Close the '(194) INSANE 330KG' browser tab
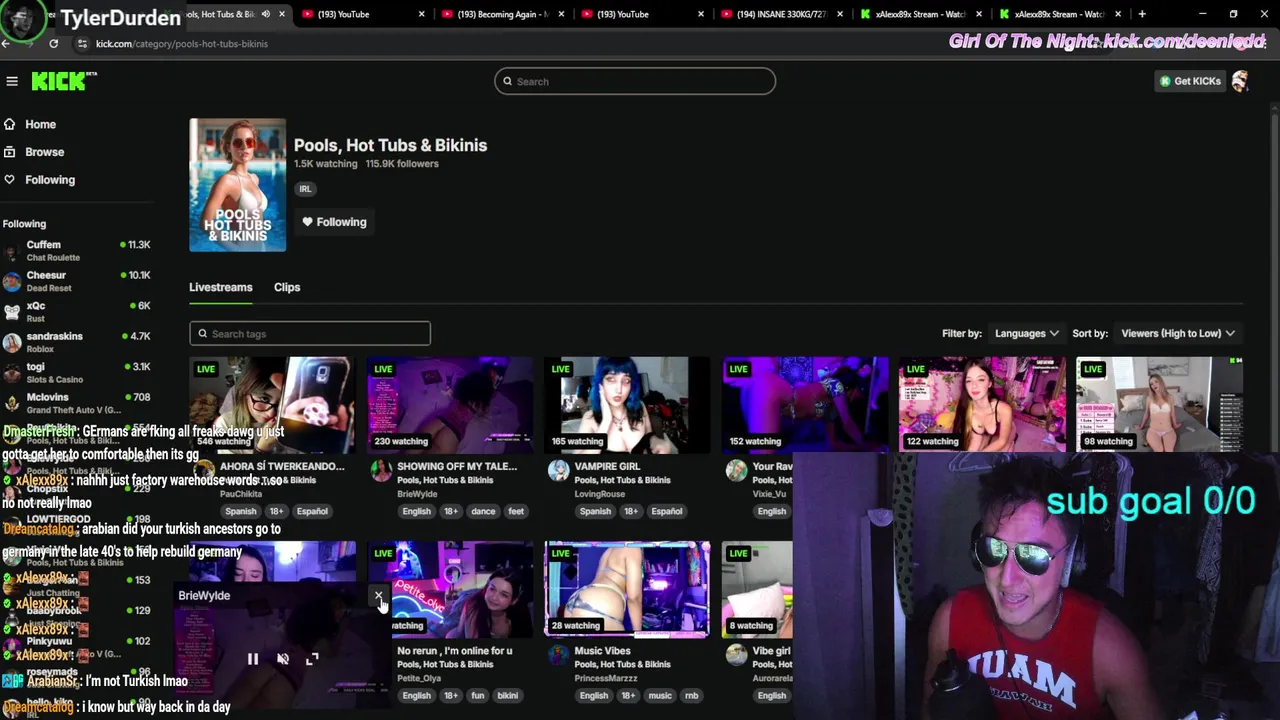Viewport: 1280px width, 720px height. (840, 14)
